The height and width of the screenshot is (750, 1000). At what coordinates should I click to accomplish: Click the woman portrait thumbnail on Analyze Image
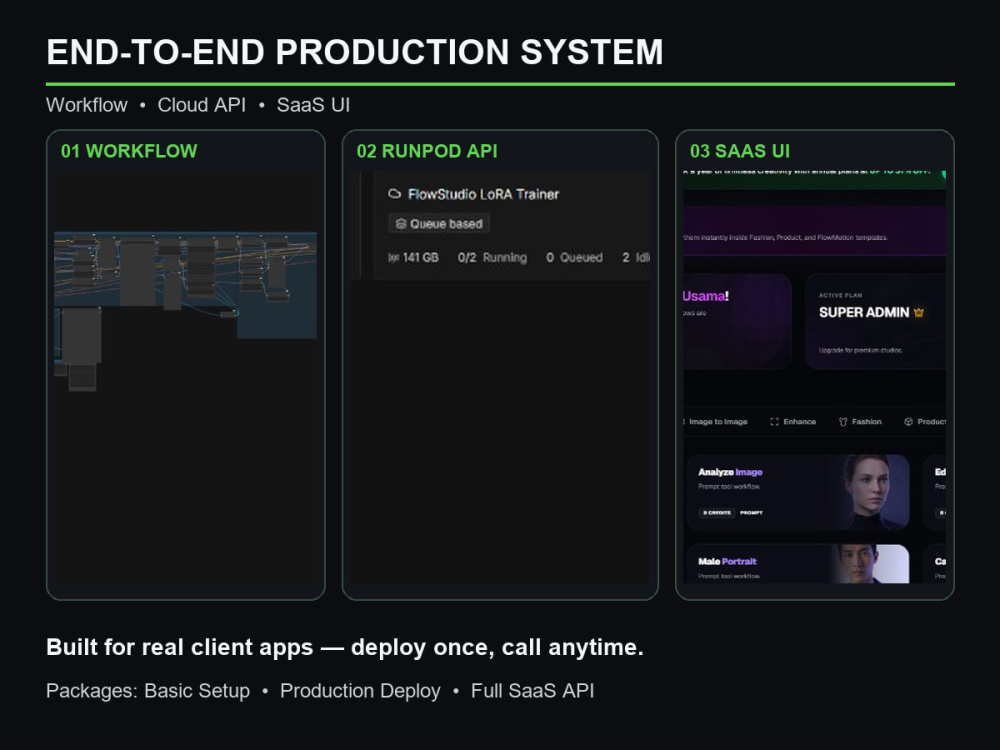[x=872, y=492]
